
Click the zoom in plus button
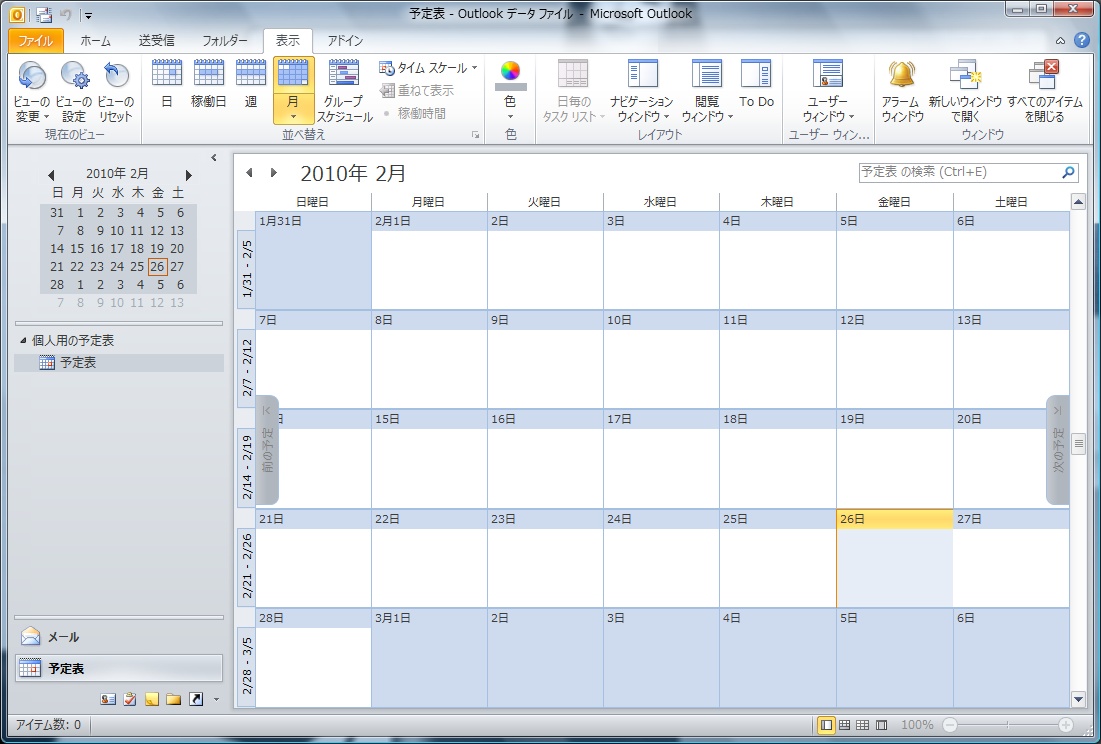pyautogui.click(x=1065, y=725)
